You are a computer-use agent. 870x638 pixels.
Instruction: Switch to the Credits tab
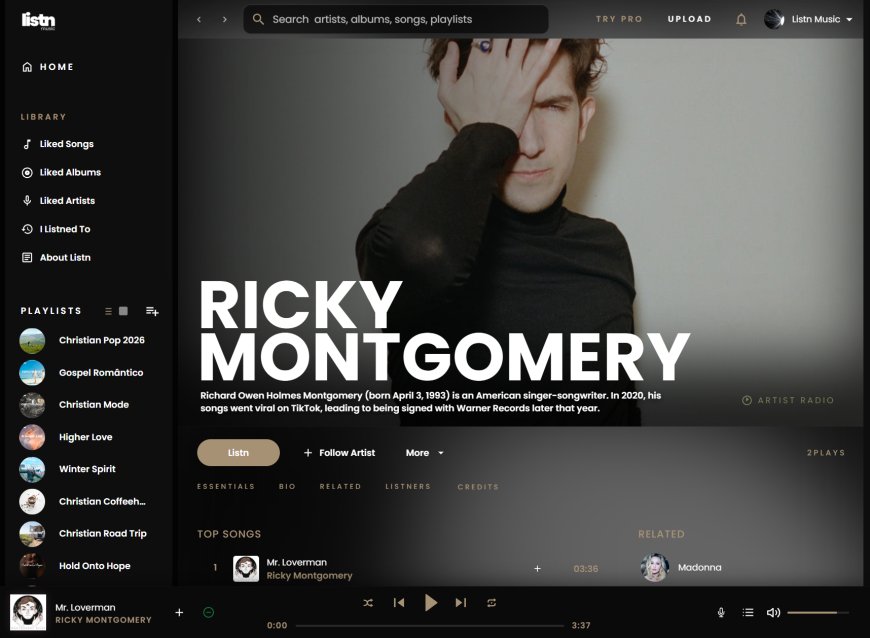pyautogui.click(x=477, y=487)
